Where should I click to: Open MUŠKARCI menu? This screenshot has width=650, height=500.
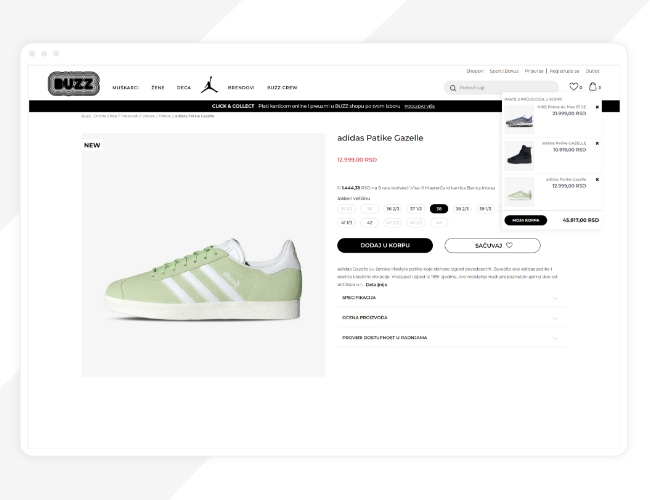point(125,87)
